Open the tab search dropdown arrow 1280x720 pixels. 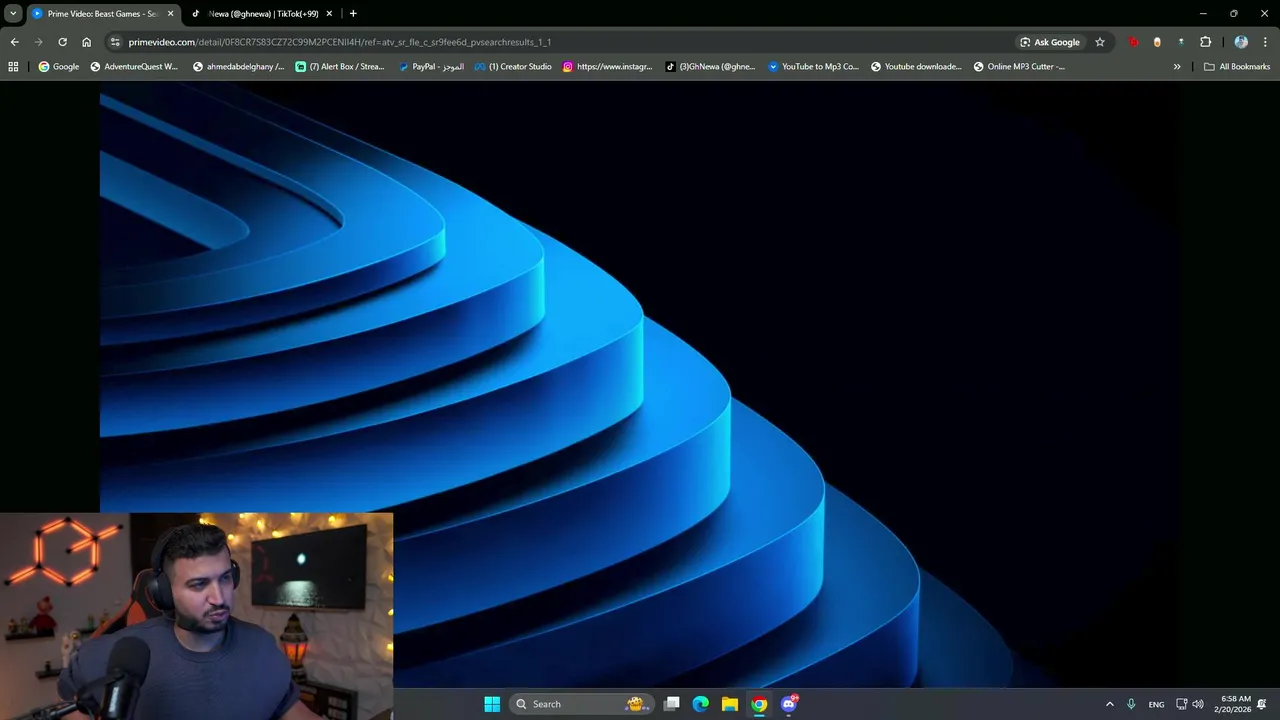click(13, 14)
